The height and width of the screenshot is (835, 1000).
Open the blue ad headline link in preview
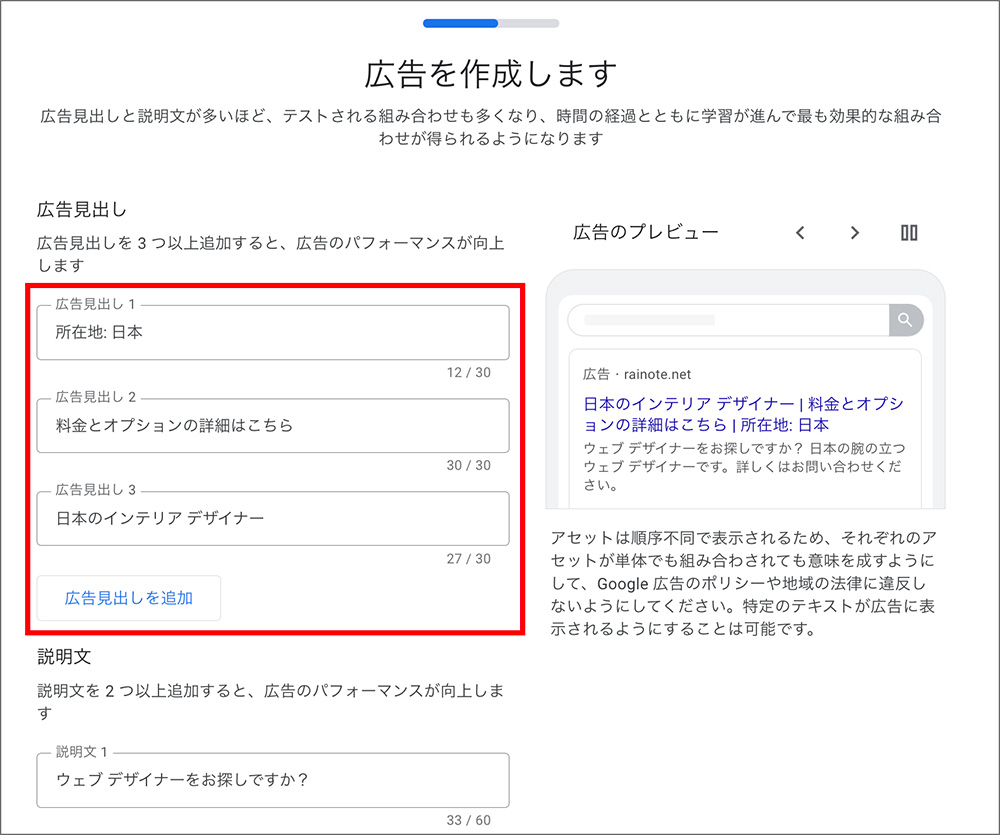[744, 414]
